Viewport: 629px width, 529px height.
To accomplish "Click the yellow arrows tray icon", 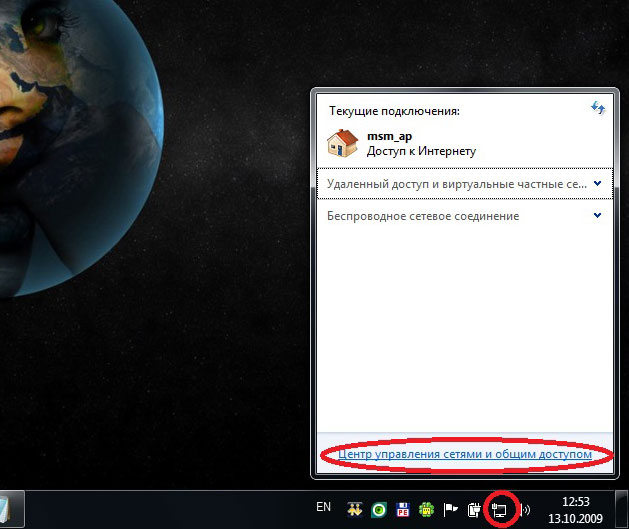I will pos(355,509).
